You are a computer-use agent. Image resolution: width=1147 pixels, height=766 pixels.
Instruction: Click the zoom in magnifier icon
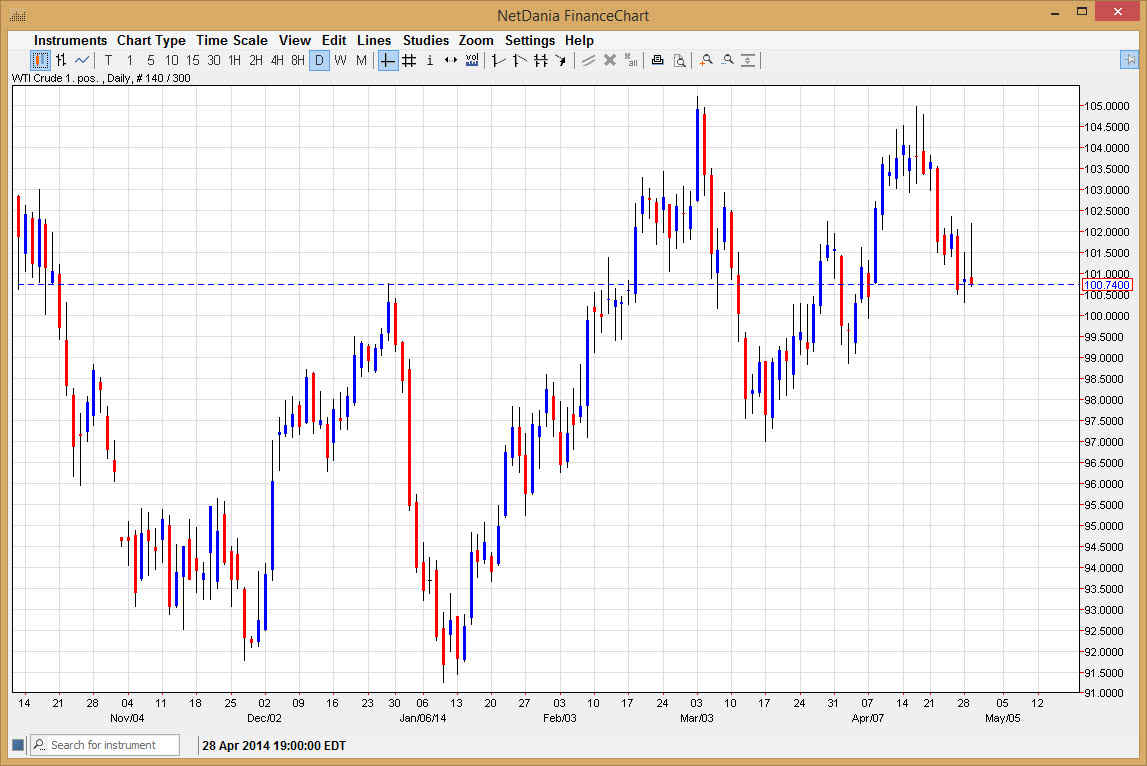tap(707, 60)
